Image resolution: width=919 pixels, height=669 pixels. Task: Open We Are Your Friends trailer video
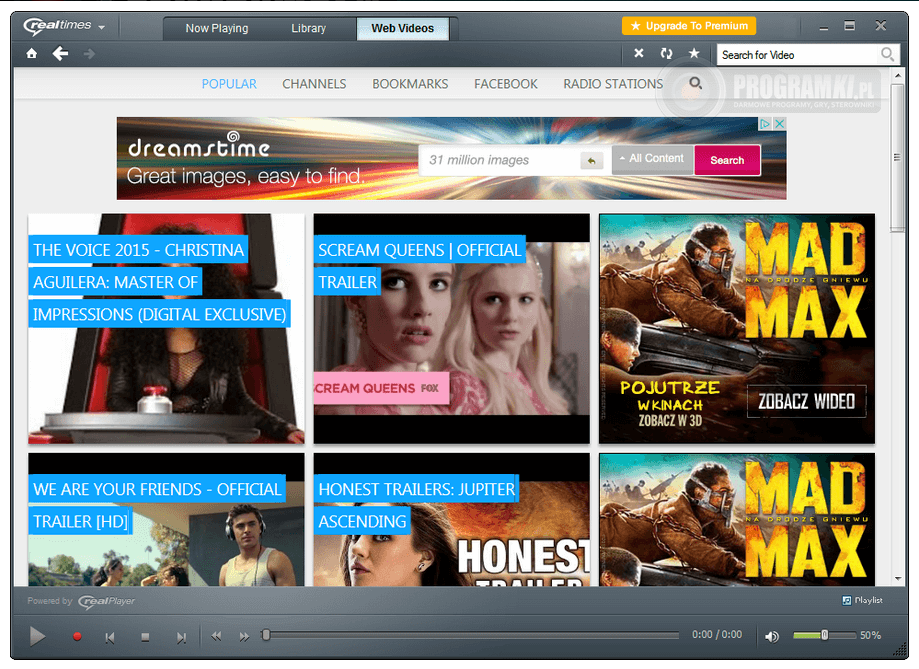(x=166, y=519)
